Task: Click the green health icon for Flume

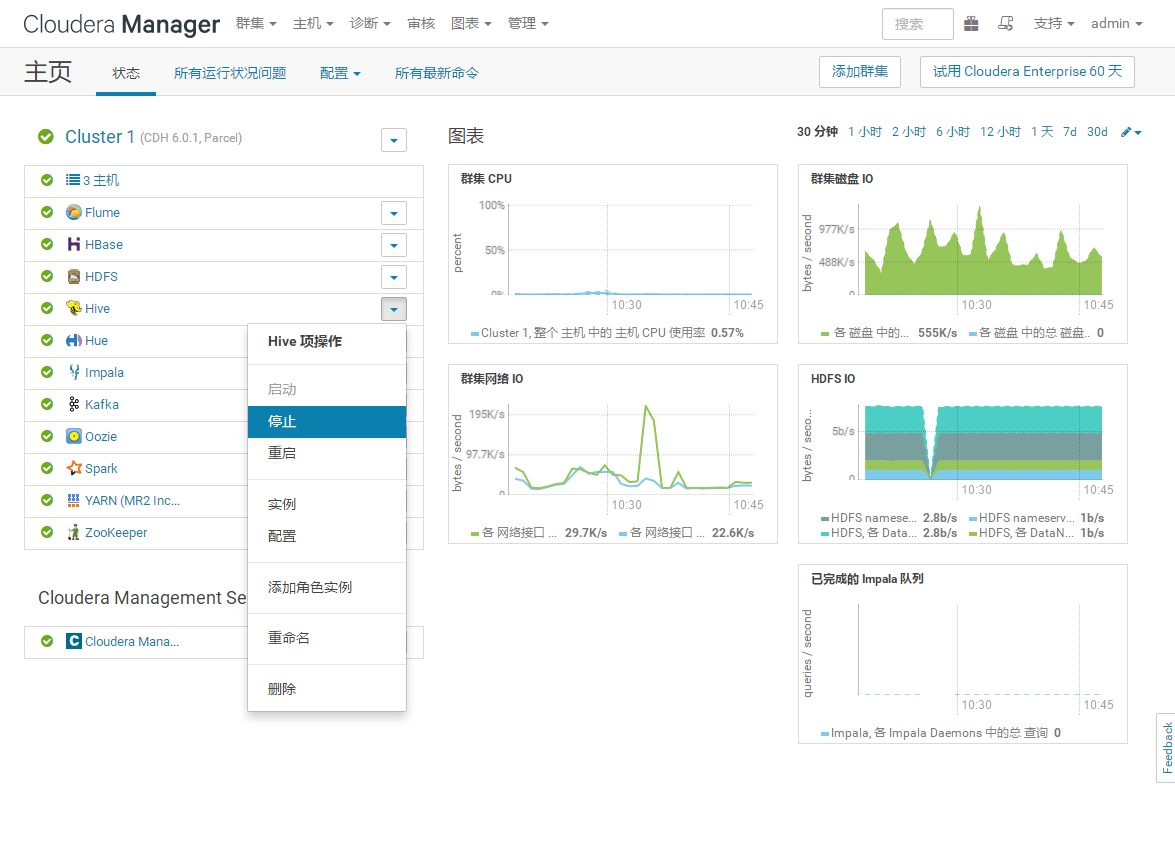Action: [x=47, y=212]
